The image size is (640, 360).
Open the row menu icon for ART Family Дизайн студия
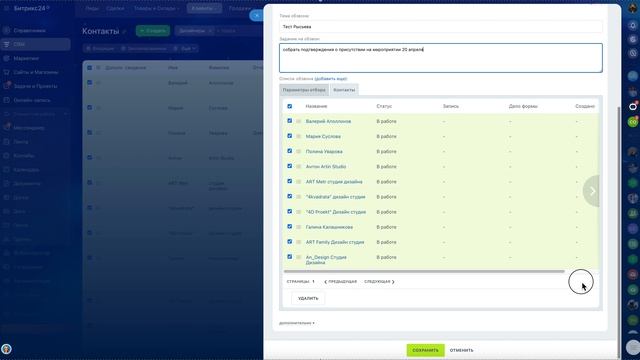pyautogui.click(x=298, y=242)
